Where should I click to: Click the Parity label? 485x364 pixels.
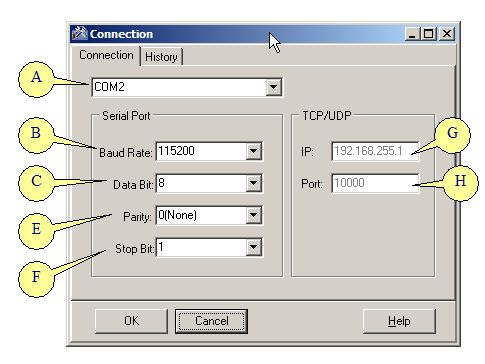[x=137, y=217]
